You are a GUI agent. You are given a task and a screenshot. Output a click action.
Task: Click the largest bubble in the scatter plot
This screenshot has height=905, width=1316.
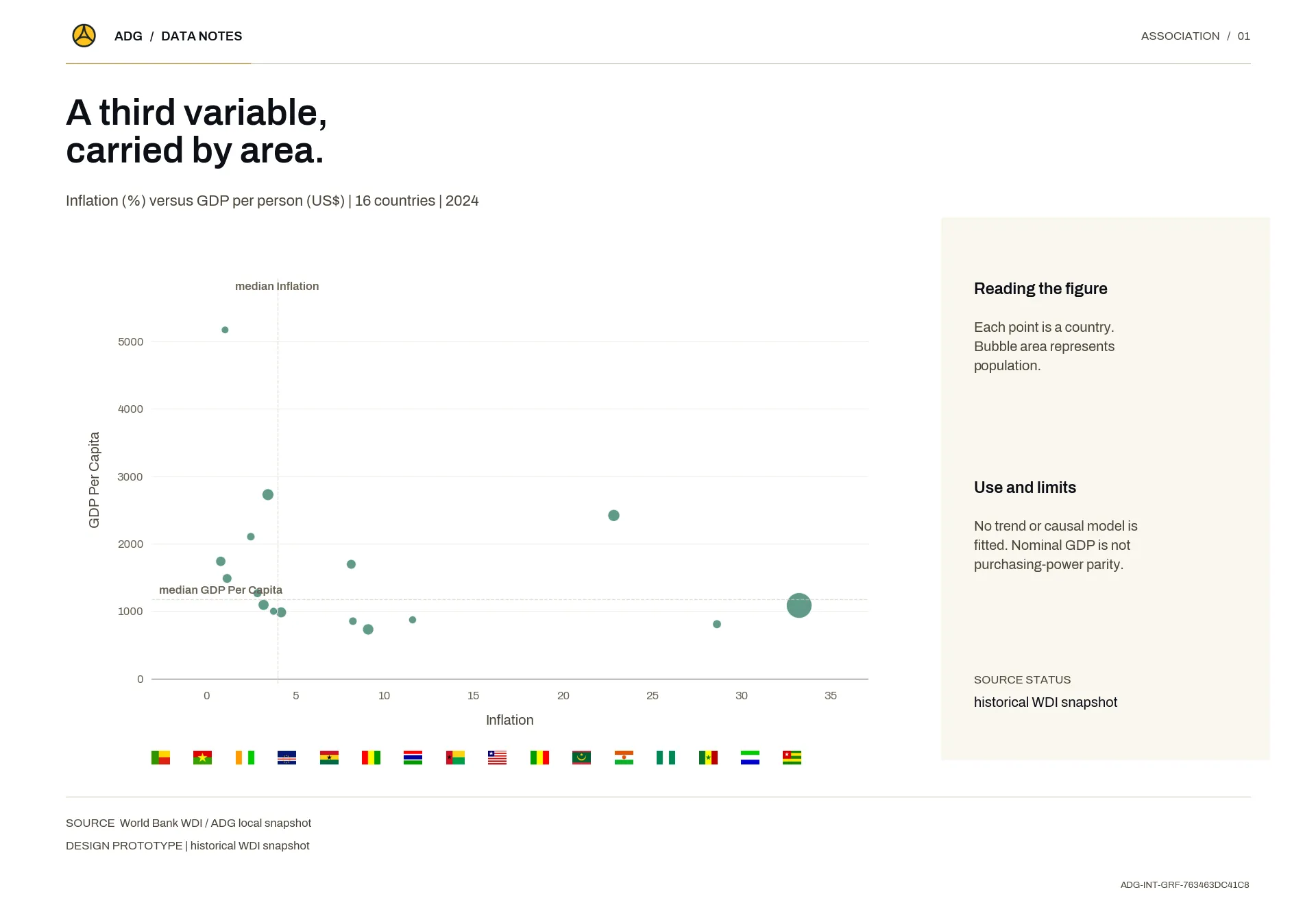pos(799,605)
